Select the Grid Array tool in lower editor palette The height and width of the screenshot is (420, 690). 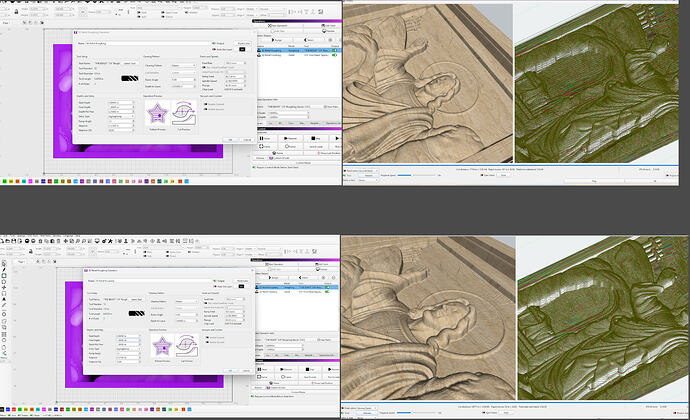click(4, 334)
